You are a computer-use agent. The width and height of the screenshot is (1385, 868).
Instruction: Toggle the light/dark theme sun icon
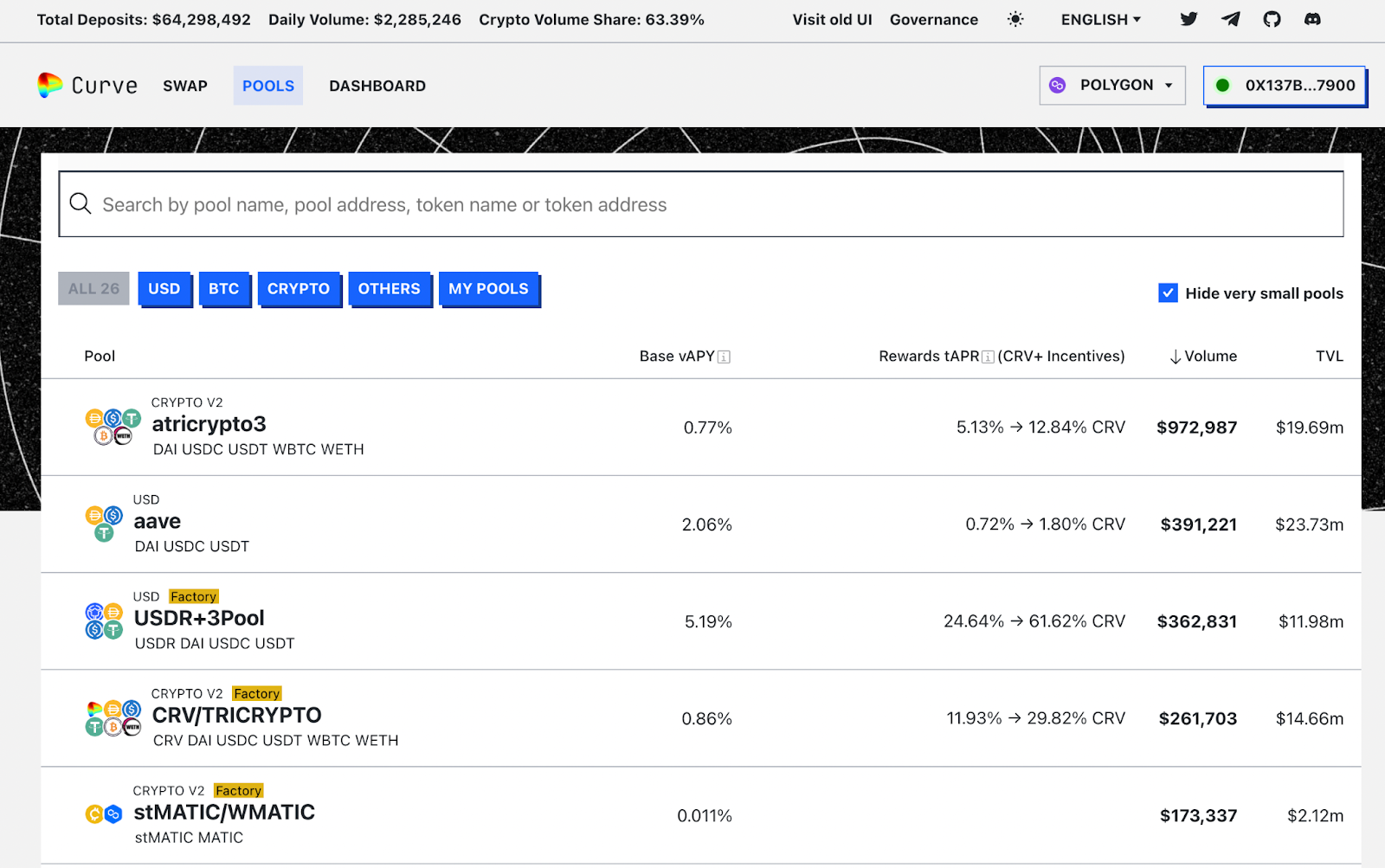pos(1015,19)
